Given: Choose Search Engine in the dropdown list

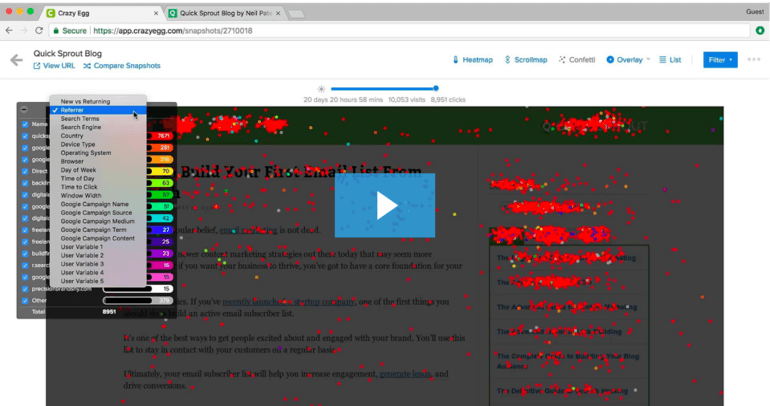Looking at the screenshot, I should click(80, 127).
